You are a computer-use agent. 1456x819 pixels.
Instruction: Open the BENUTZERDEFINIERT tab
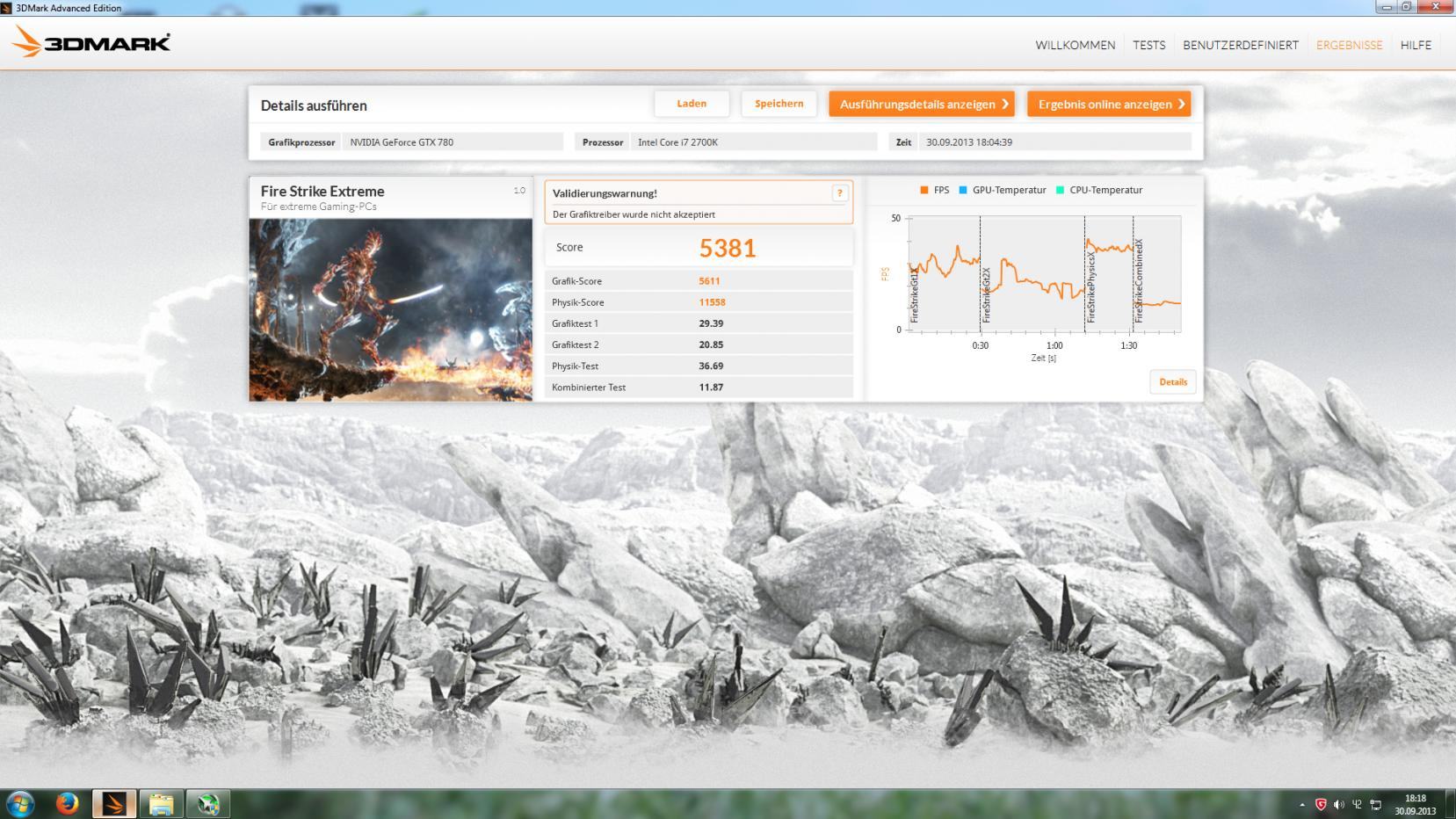(x=1240, y=45)
